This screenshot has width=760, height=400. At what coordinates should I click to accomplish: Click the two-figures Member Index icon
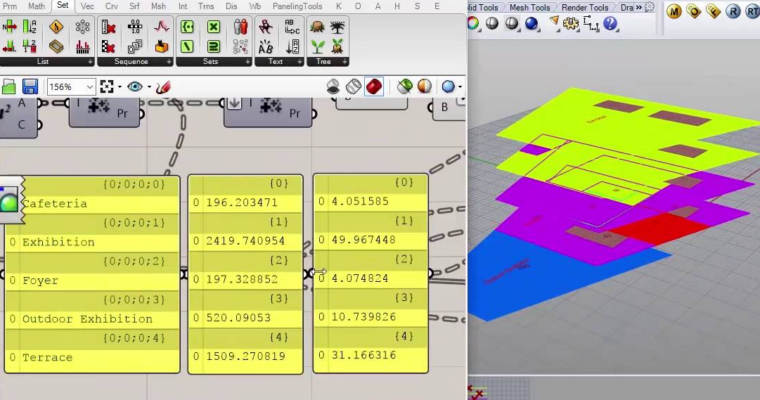pos(240,27)
